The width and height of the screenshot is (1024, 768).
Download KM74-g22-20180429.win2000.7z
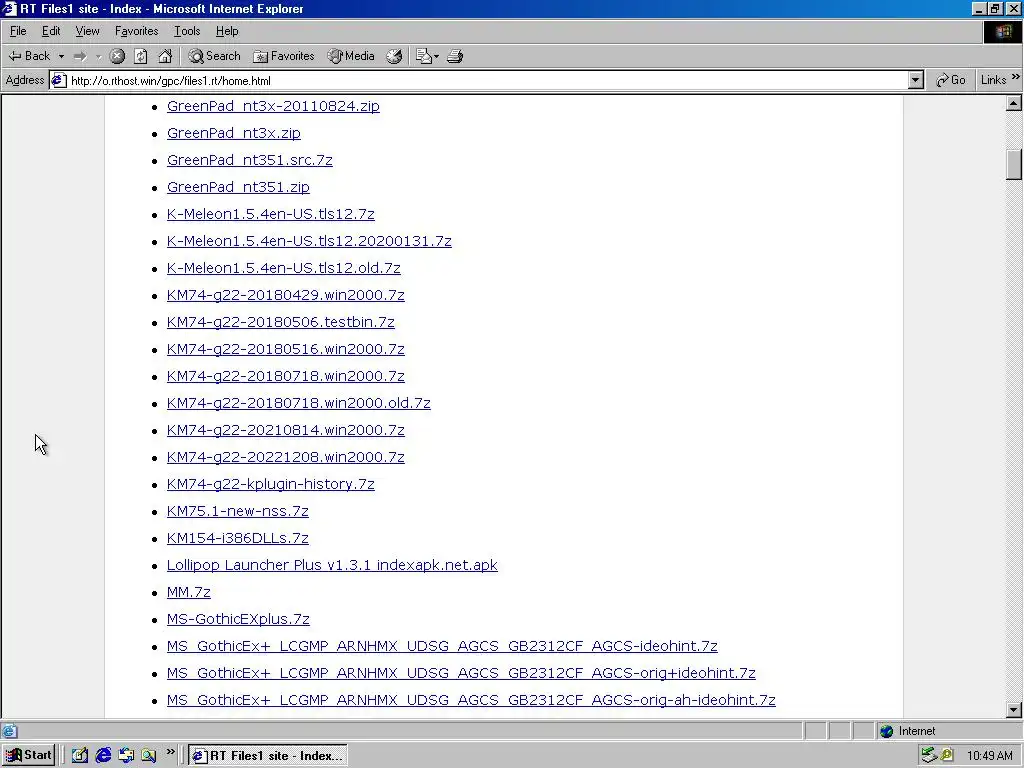285,295
